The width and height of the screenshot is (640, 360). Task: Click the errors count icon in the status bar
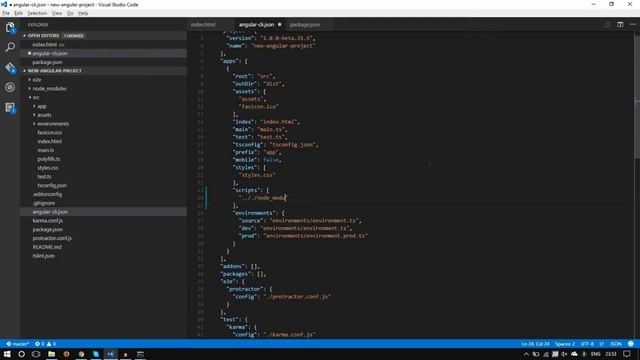(x=39, y=344)
